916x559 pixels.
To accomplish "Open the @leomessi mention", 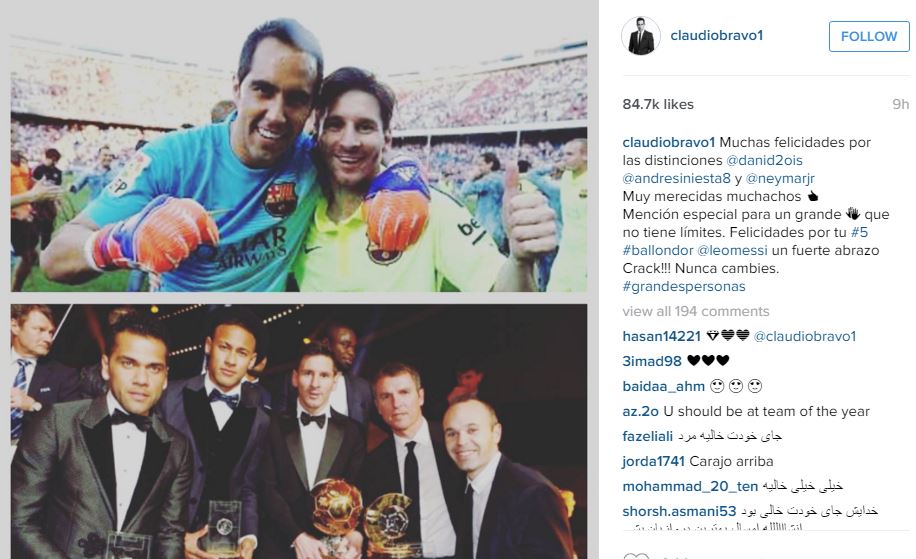I will click(x=733, y=251).
